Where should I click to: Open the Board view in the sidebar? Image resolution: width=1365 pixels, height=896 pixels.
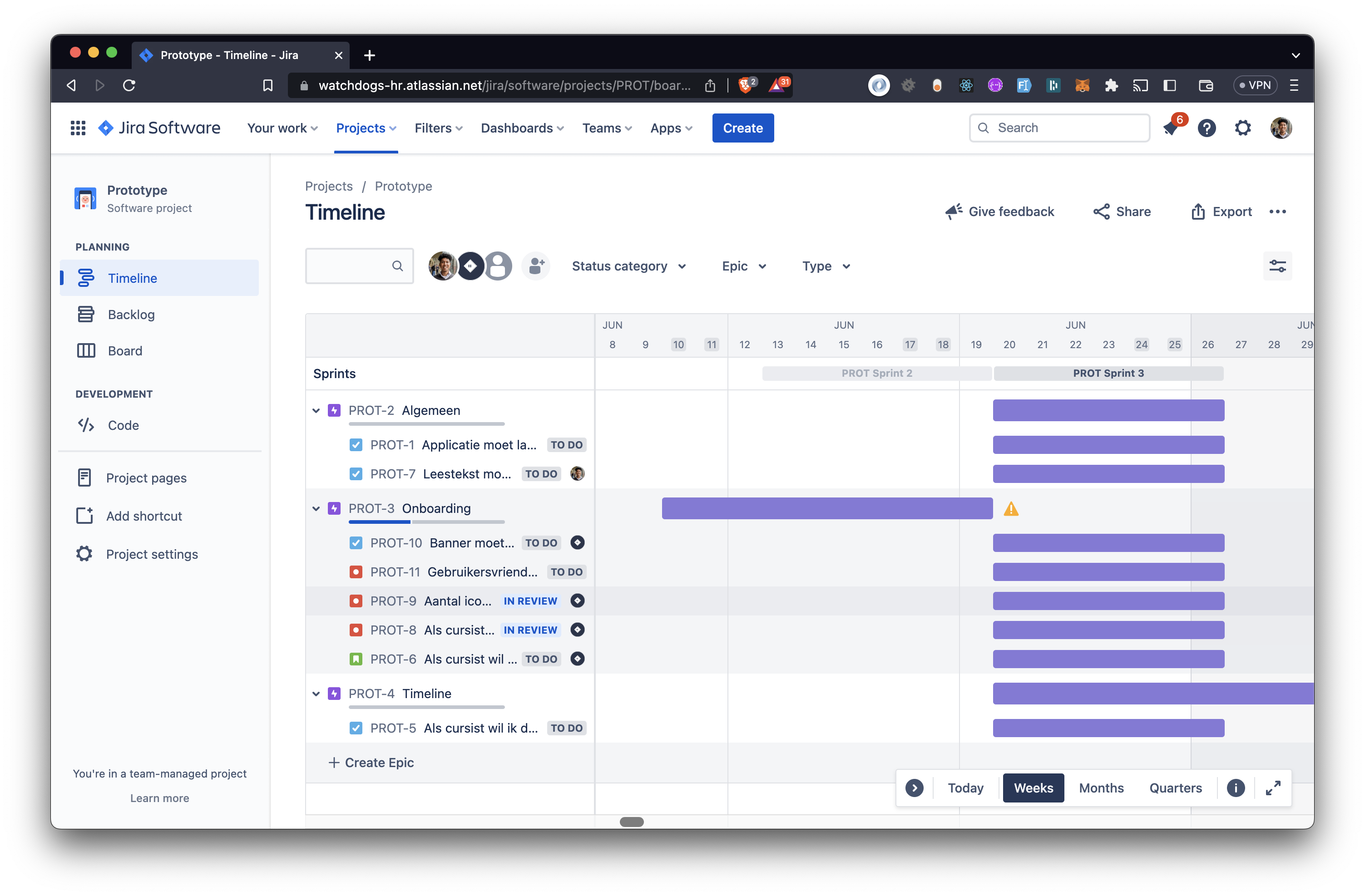click(x=124, y=350)
